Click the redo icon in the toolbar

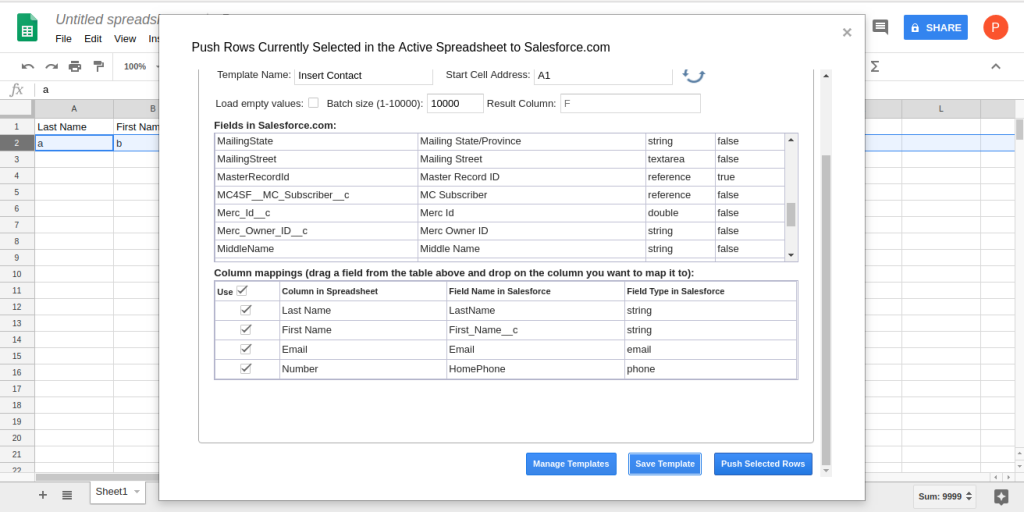[x=51, y=66]
